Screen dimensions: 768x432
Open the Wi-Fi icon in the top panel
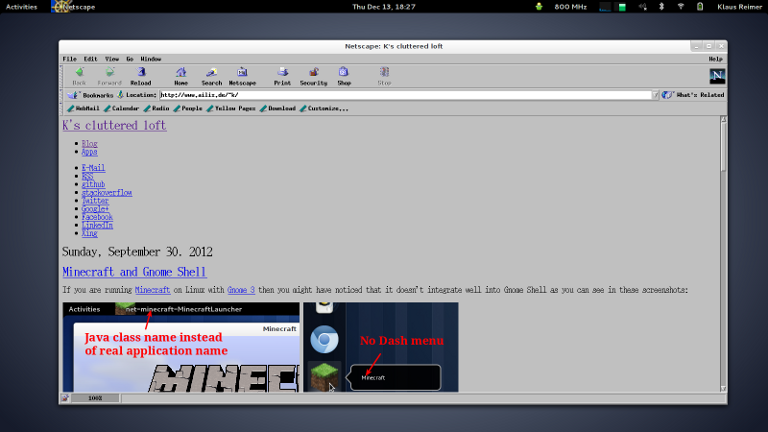point(680,7)
